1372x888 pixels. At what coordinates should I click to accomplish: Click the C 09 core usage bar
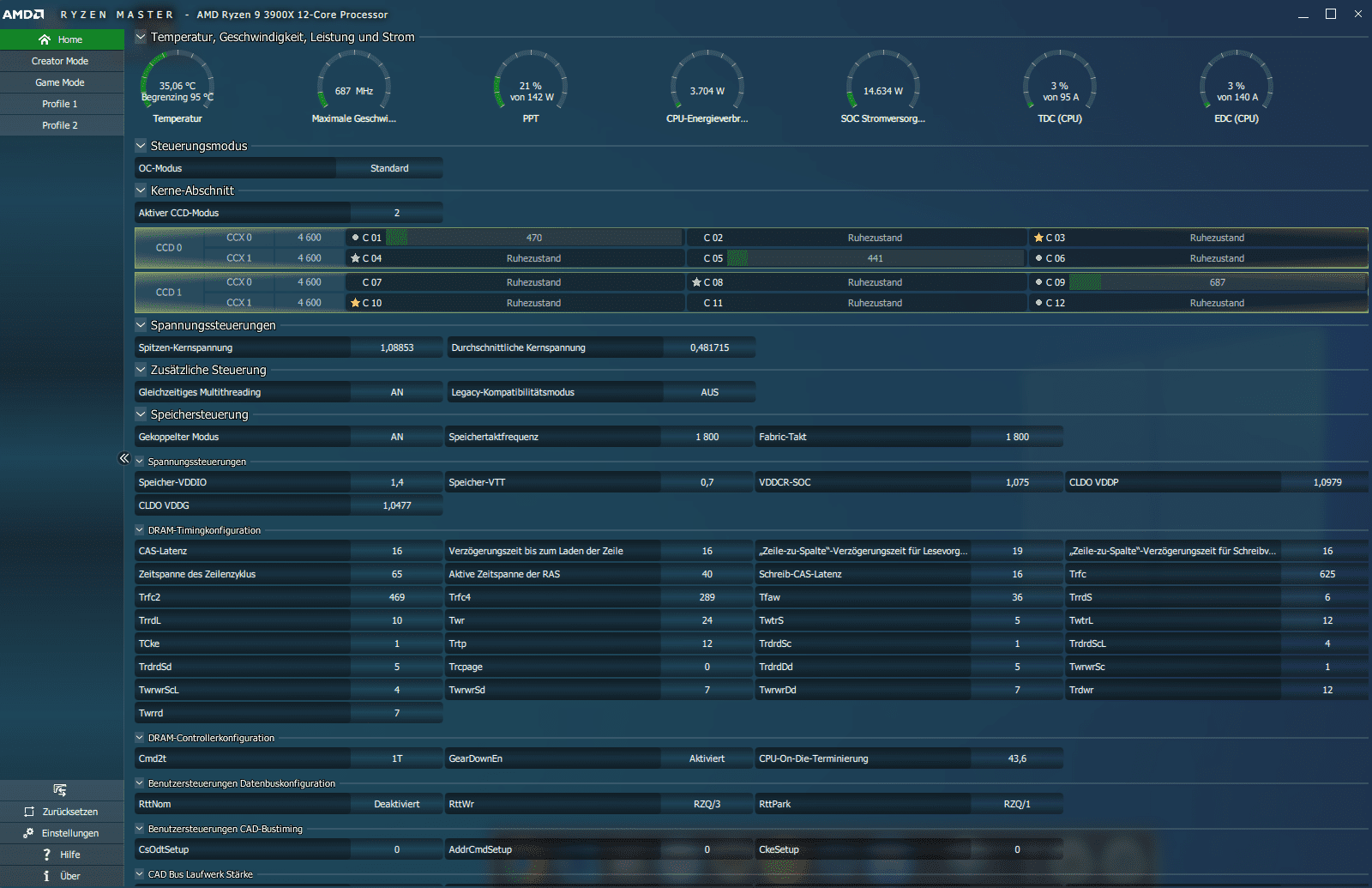click(x=1217, y=282)
